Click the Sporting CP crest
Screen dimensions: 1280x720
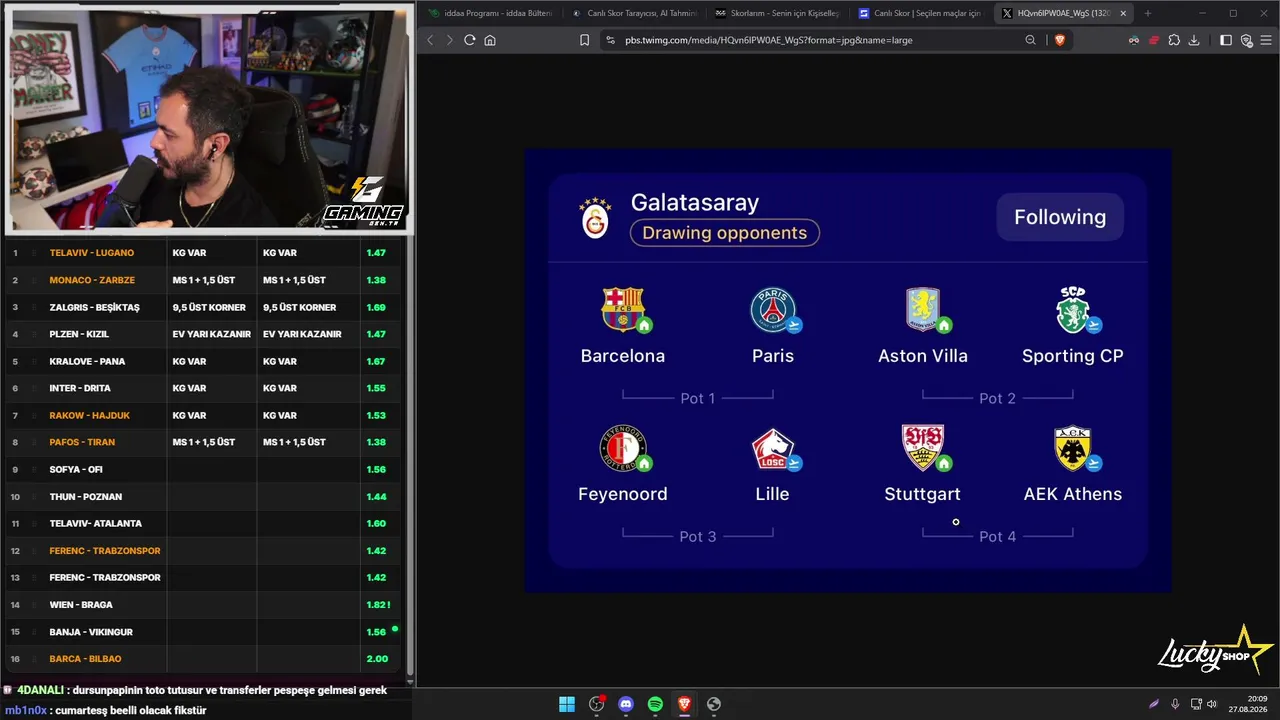pos(1073,310)
